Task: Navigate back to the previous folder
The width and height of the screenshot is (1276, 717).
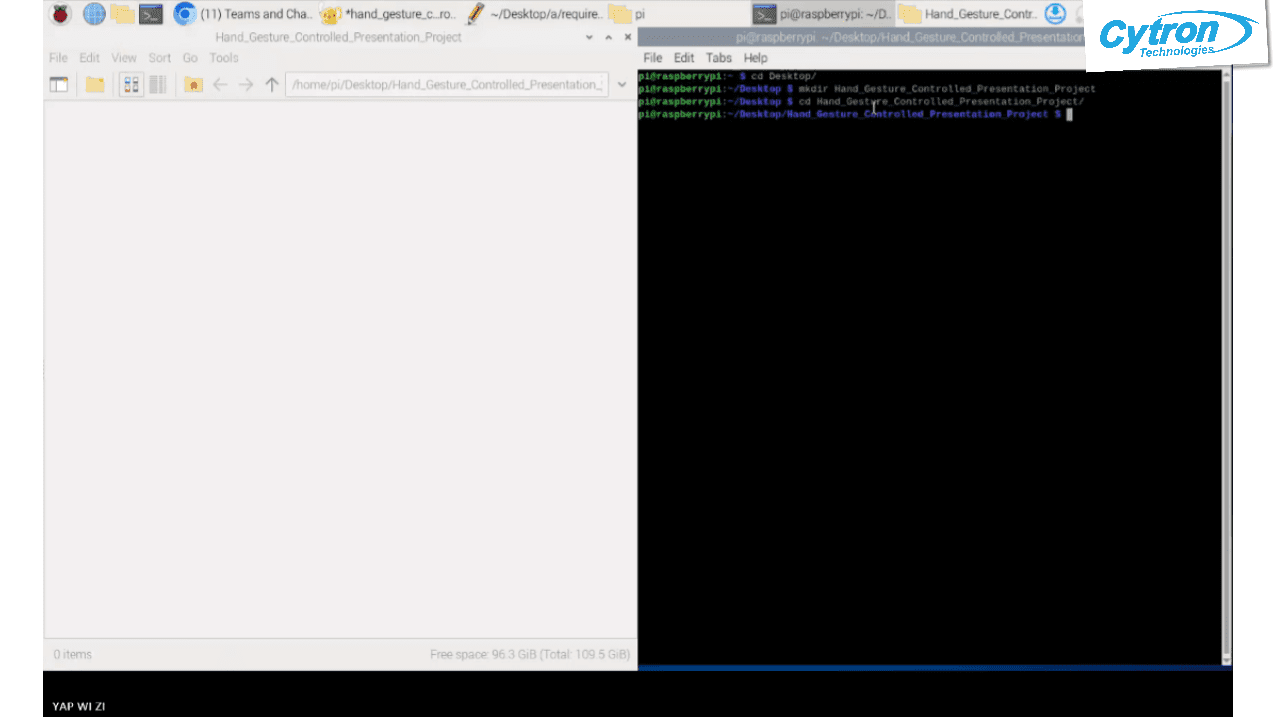Action: click(x=220, y=85)
